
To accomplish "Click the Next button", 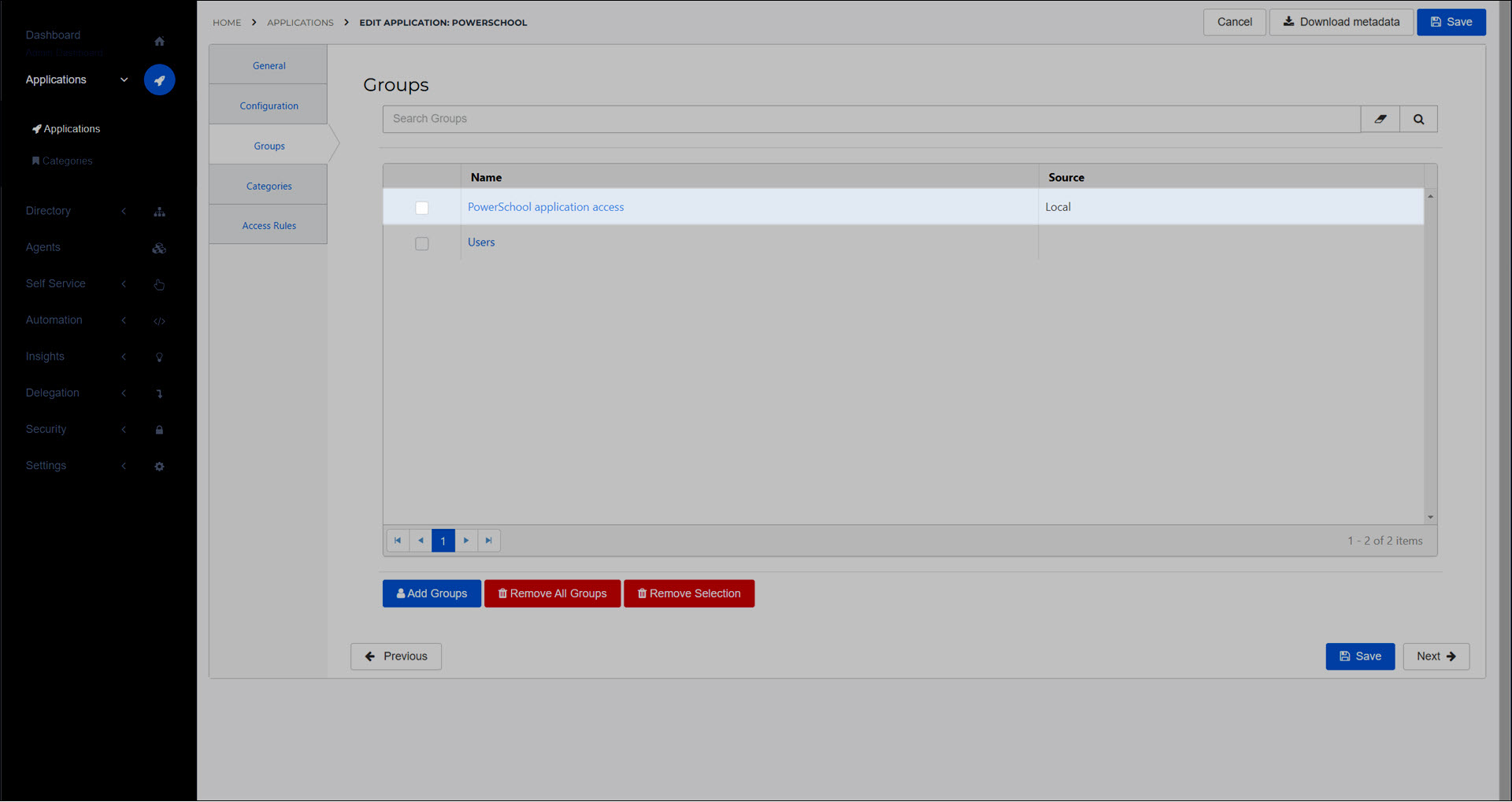I will point(1436,656).
